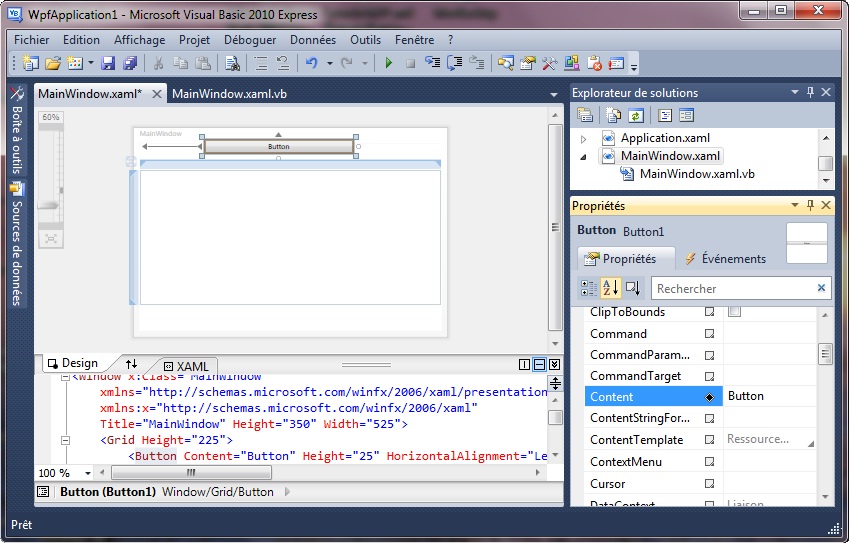This screenshot has width=849, height=543.
Task: Open the XAML zoom percentage dropdown
Action: (x=87, y=473)
